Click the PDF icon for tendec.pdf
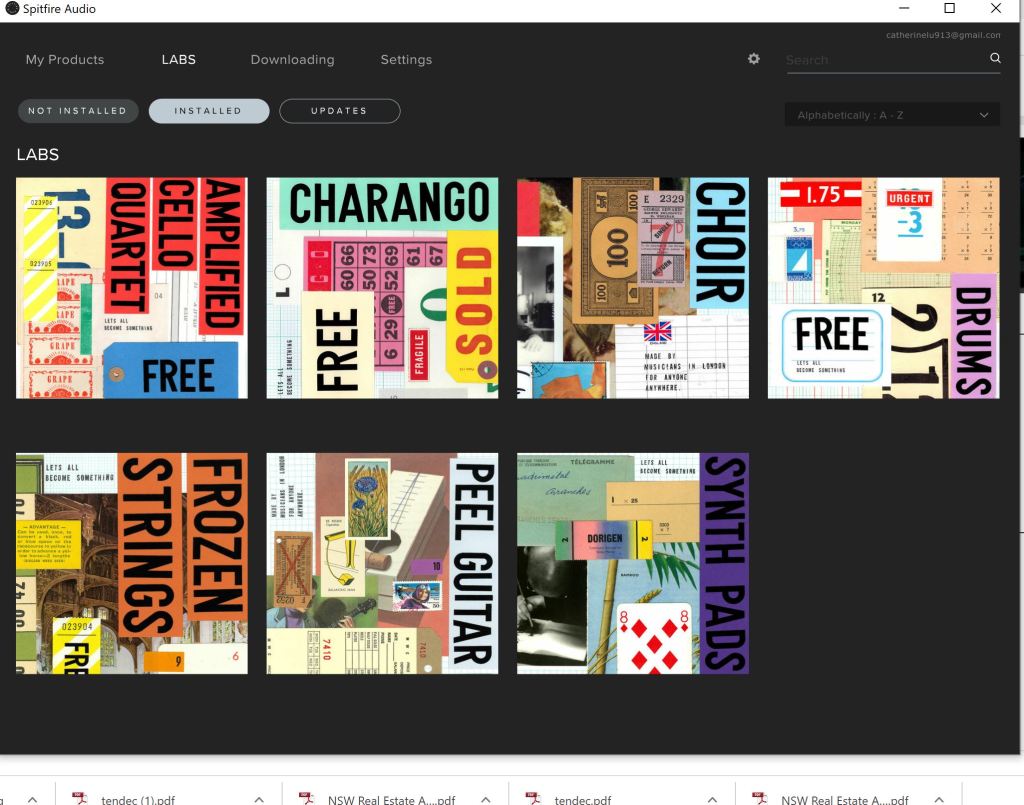Screen dimensions: 1024x805 tap(534, 799)
